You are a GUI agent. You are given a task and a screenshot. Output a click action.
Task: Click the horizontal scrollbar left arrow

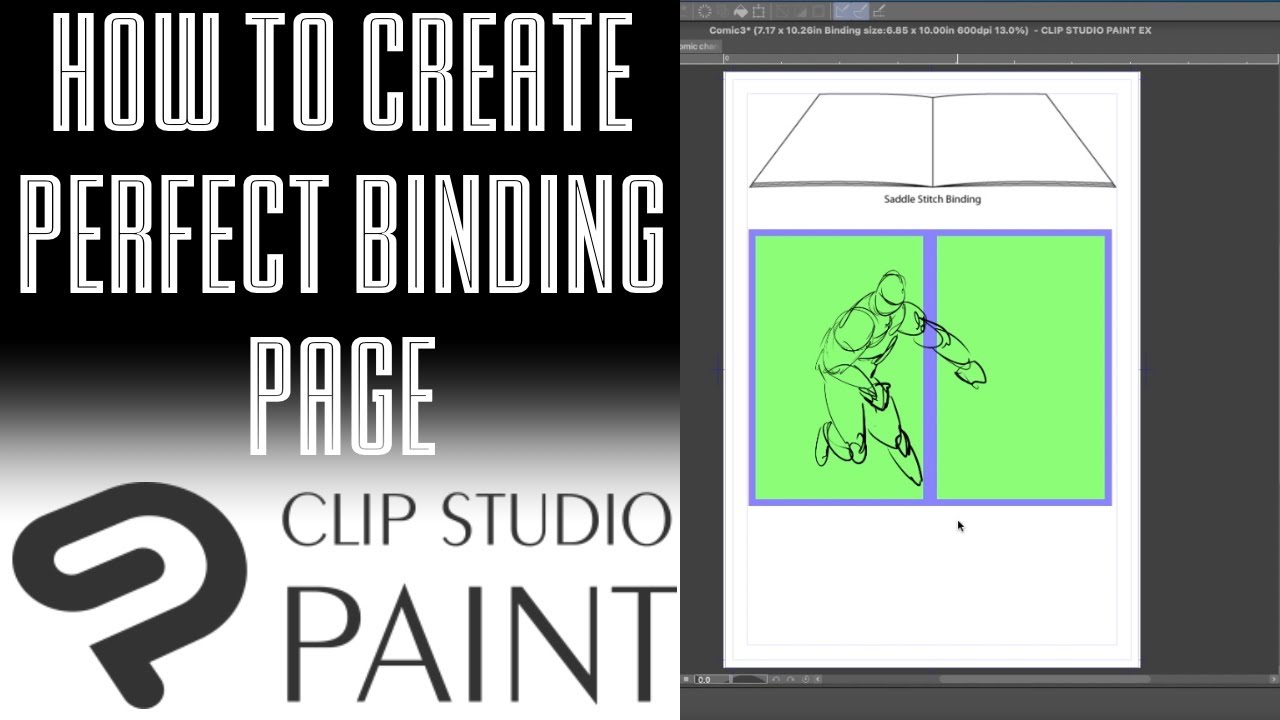pos(818,679)
